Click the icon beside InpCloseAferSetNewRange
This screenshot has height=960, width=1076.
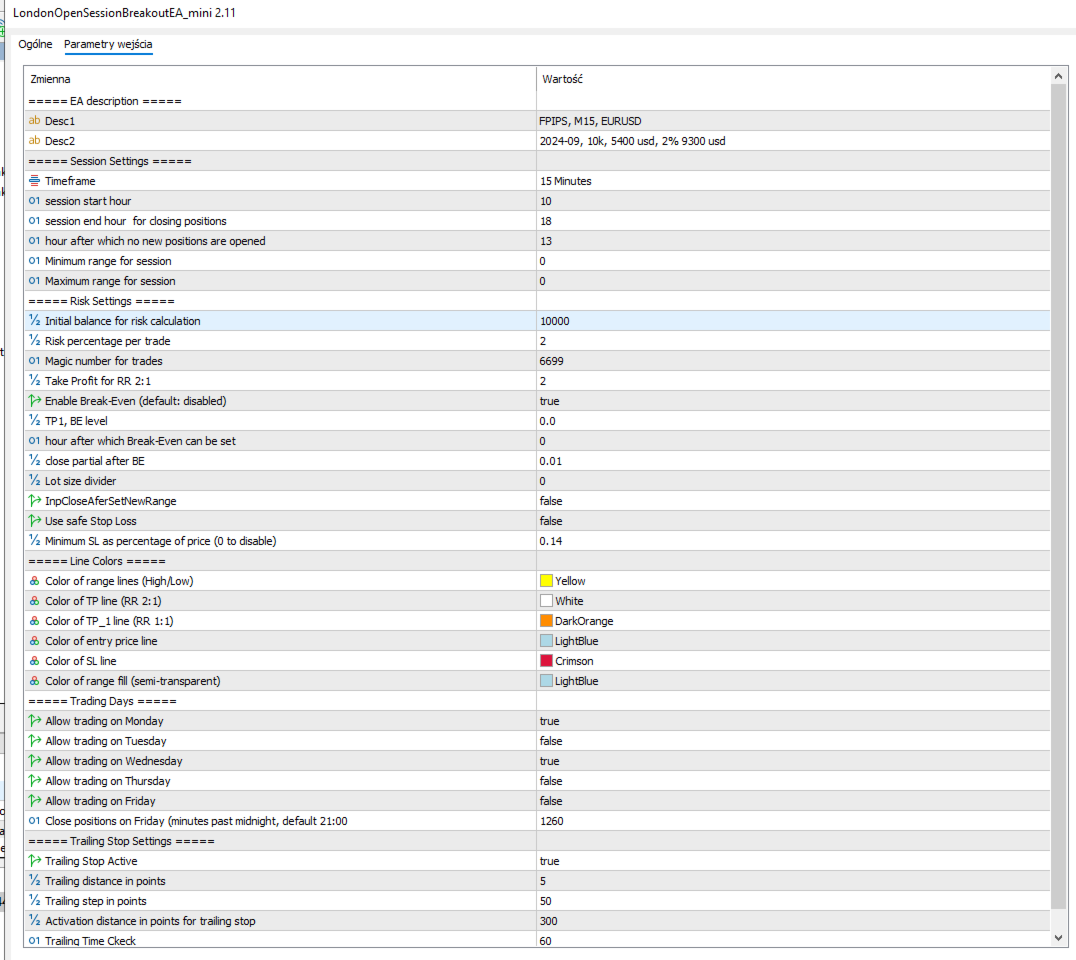tap(34, 501)
